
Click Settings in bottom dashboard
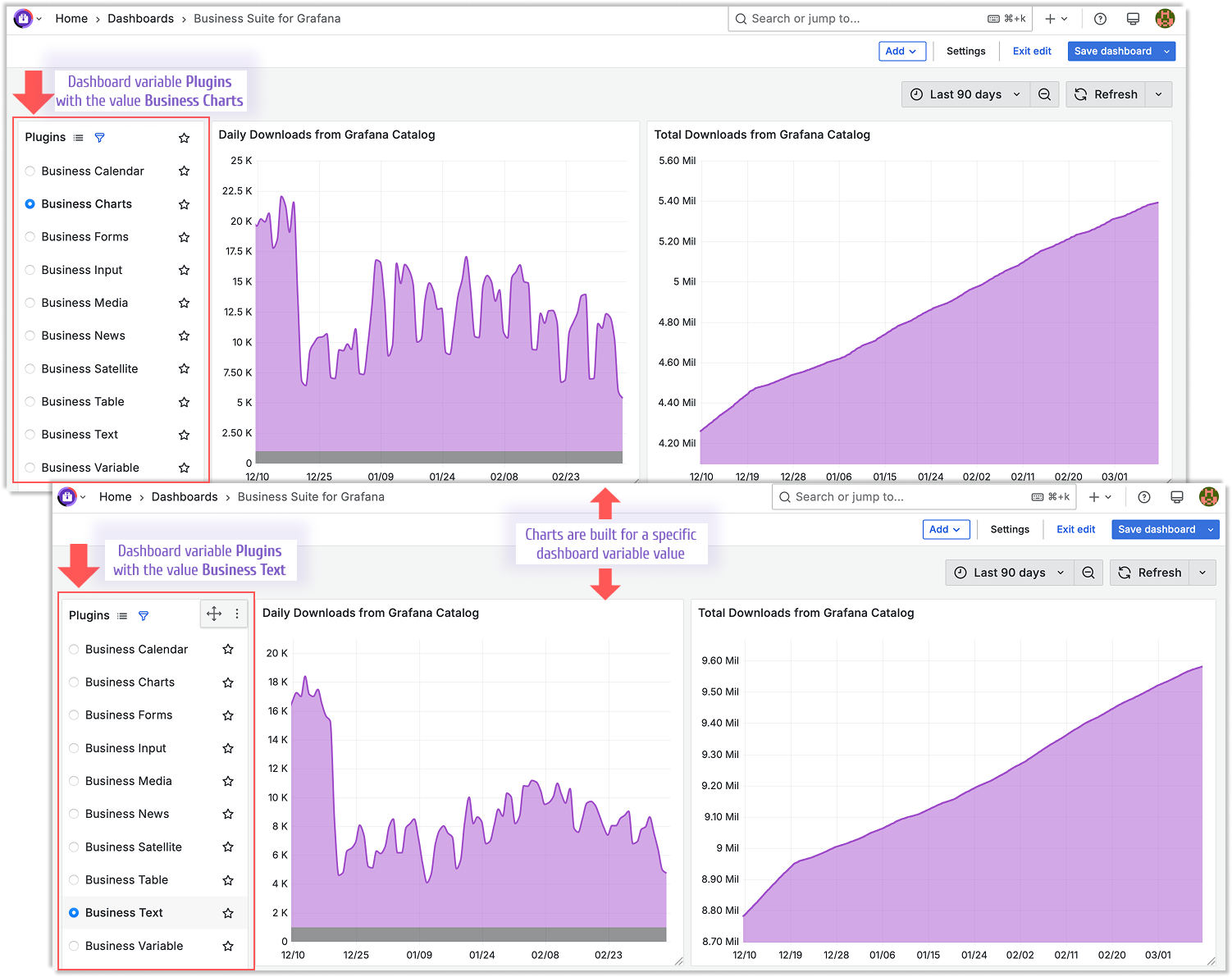1010,529
